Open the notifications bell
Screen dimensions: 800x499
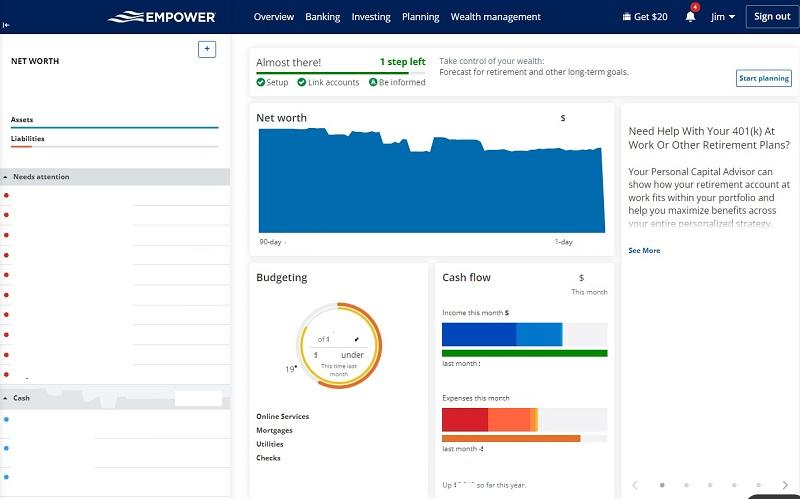(x=690, y=17)
